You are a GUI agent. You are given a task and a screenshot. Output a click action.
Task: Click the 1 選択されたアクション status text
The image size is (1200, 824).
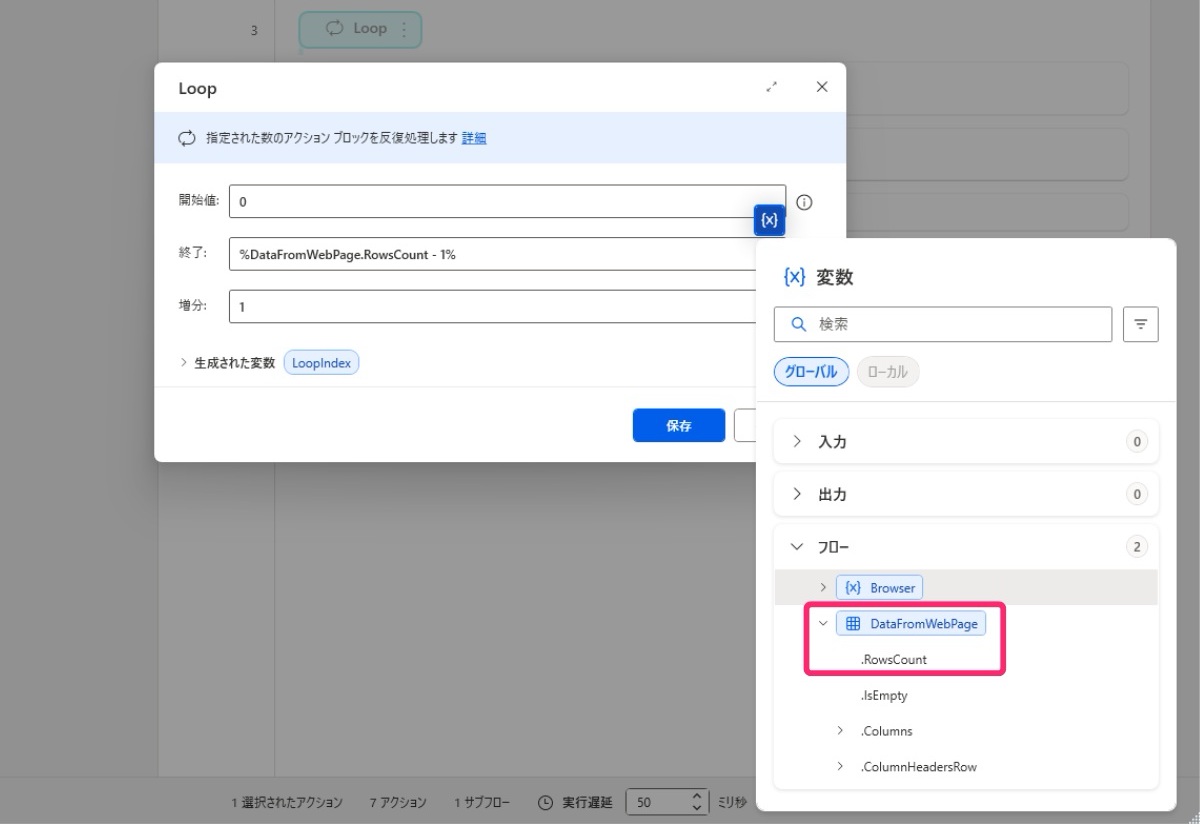[x=287, y=802]
